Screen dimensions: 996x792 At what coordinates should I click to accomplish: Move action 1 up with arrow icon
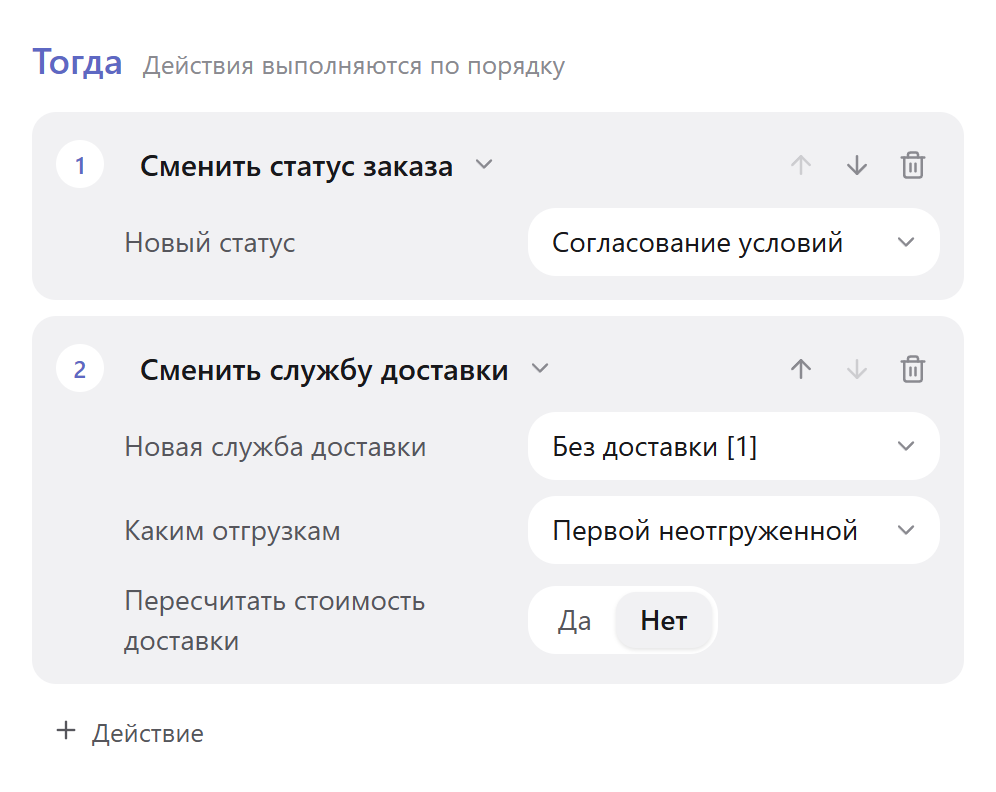(800, 165)
